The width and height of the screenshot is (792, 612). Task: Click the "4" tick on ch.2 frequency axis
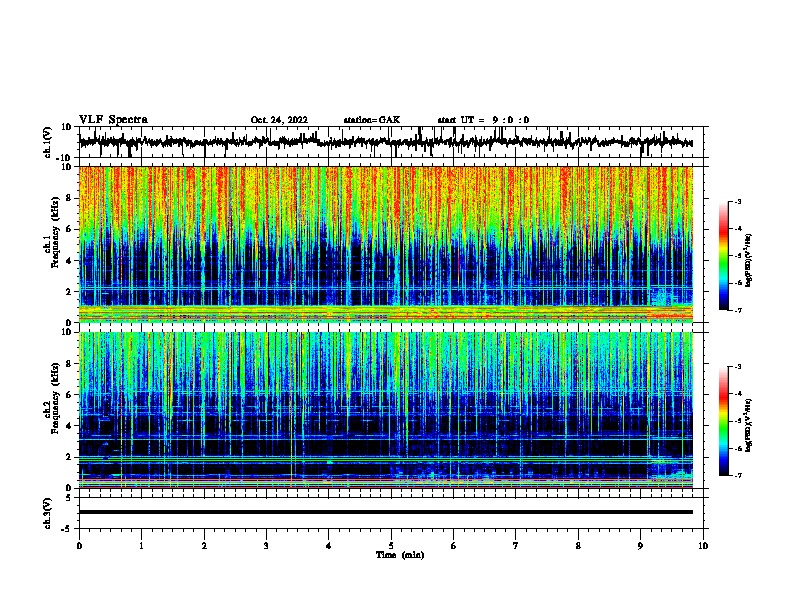[x=69, y=426]
